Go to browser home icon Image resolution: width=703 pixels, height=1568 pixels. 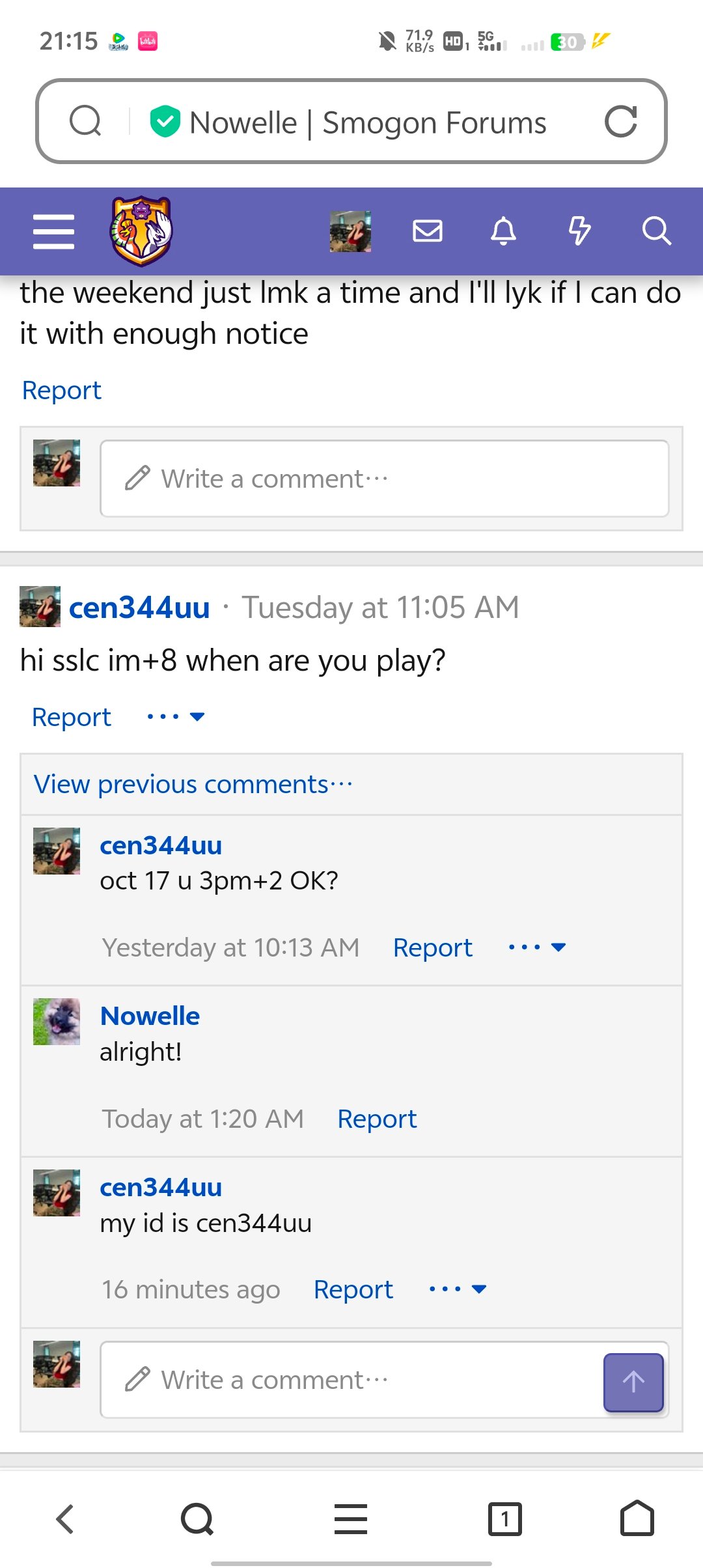pyautogui.click(x=637, y=1519)
